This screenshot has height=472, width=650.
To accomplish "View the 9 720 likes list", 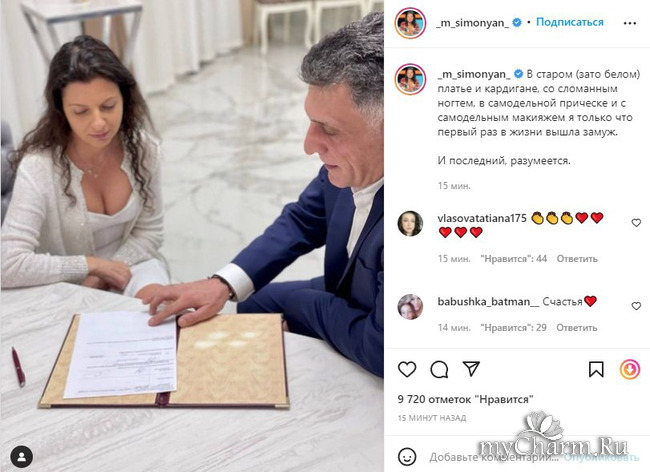I will coord(465,399).
